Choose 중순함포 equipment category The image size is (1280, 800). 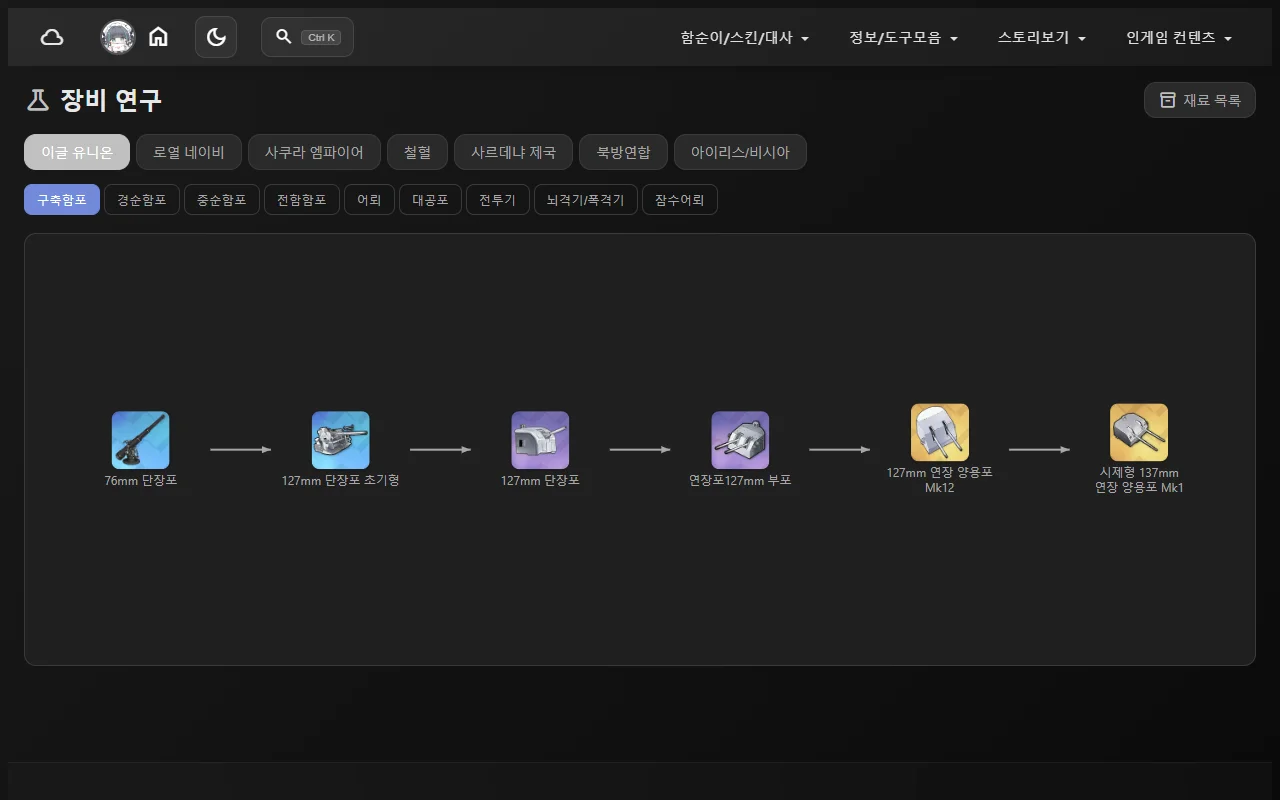tap(222, 200)
